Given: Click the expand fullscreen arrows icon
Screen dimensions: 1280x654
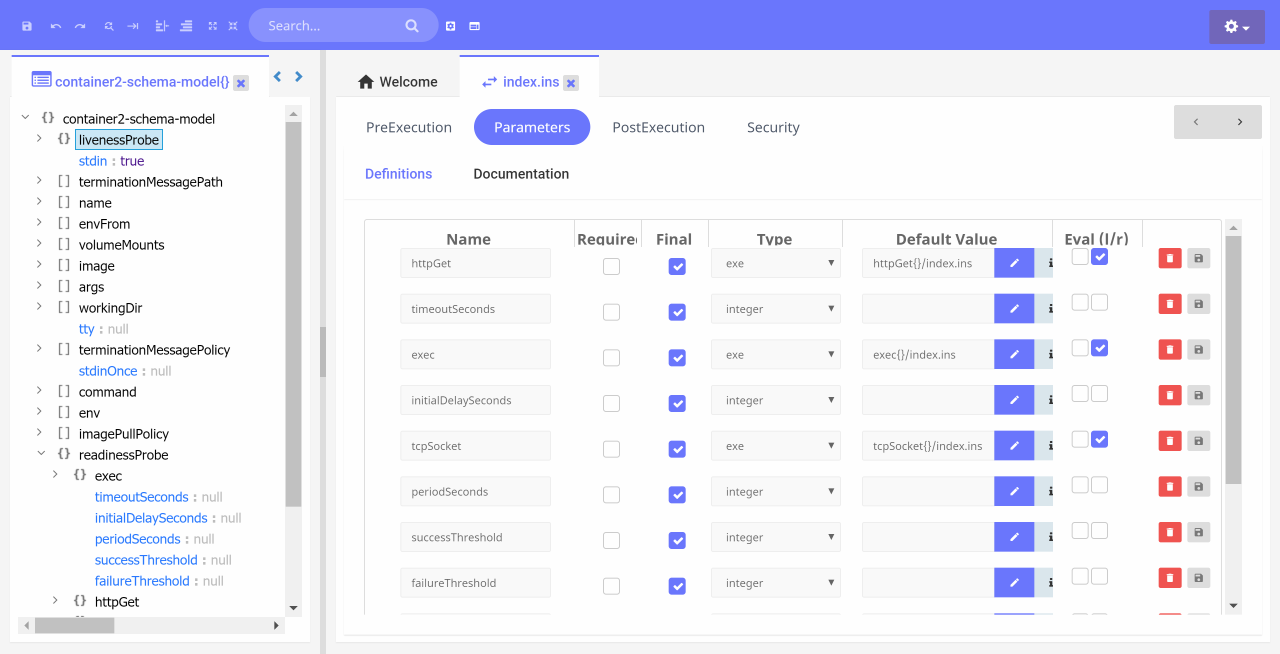Looking at the screenshot, I should pos(212,26).
